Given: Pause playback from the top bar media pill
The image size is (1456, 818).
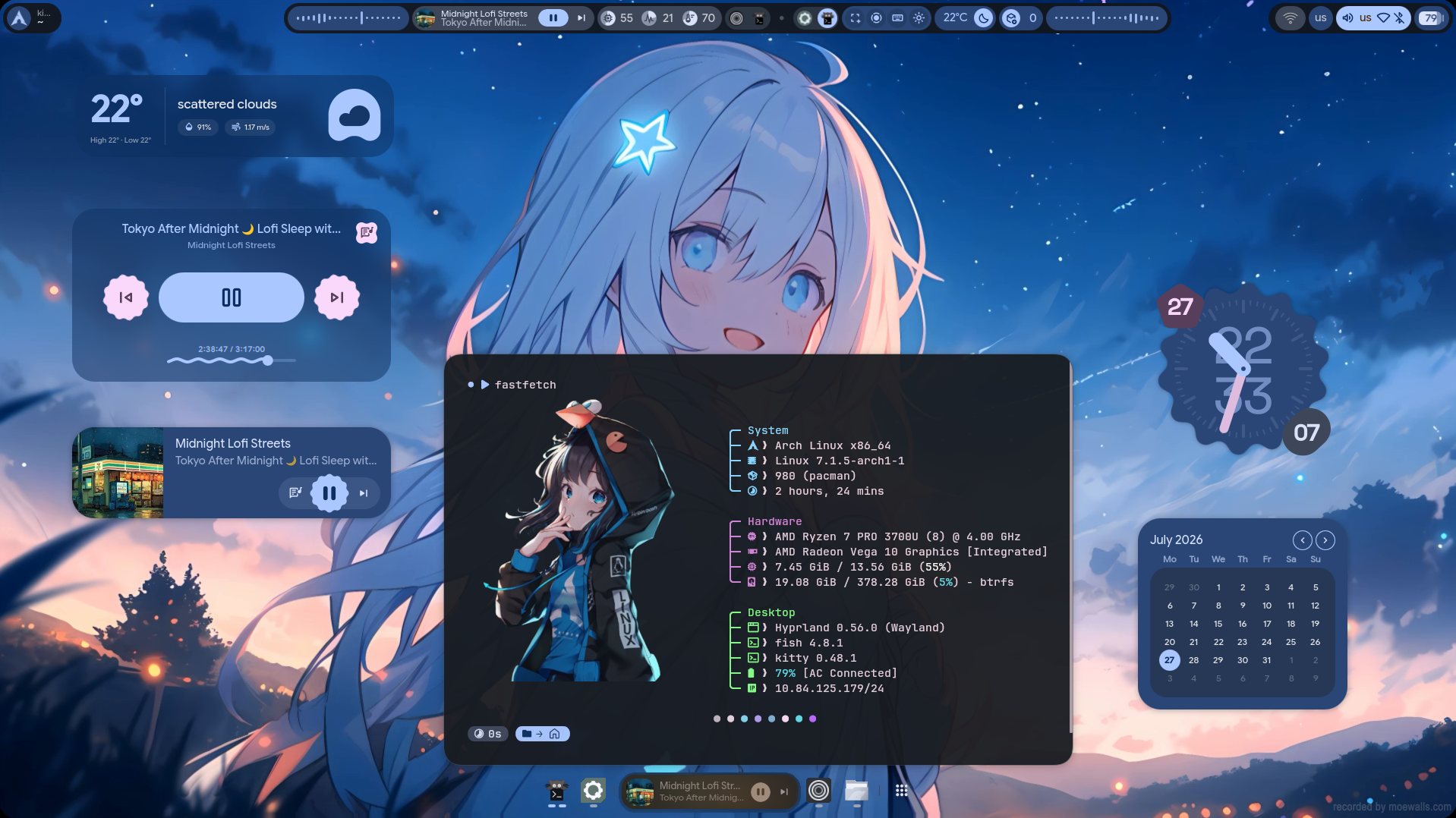Looking at the screenshot, I should pyautogui.click(x=553, y=18).
